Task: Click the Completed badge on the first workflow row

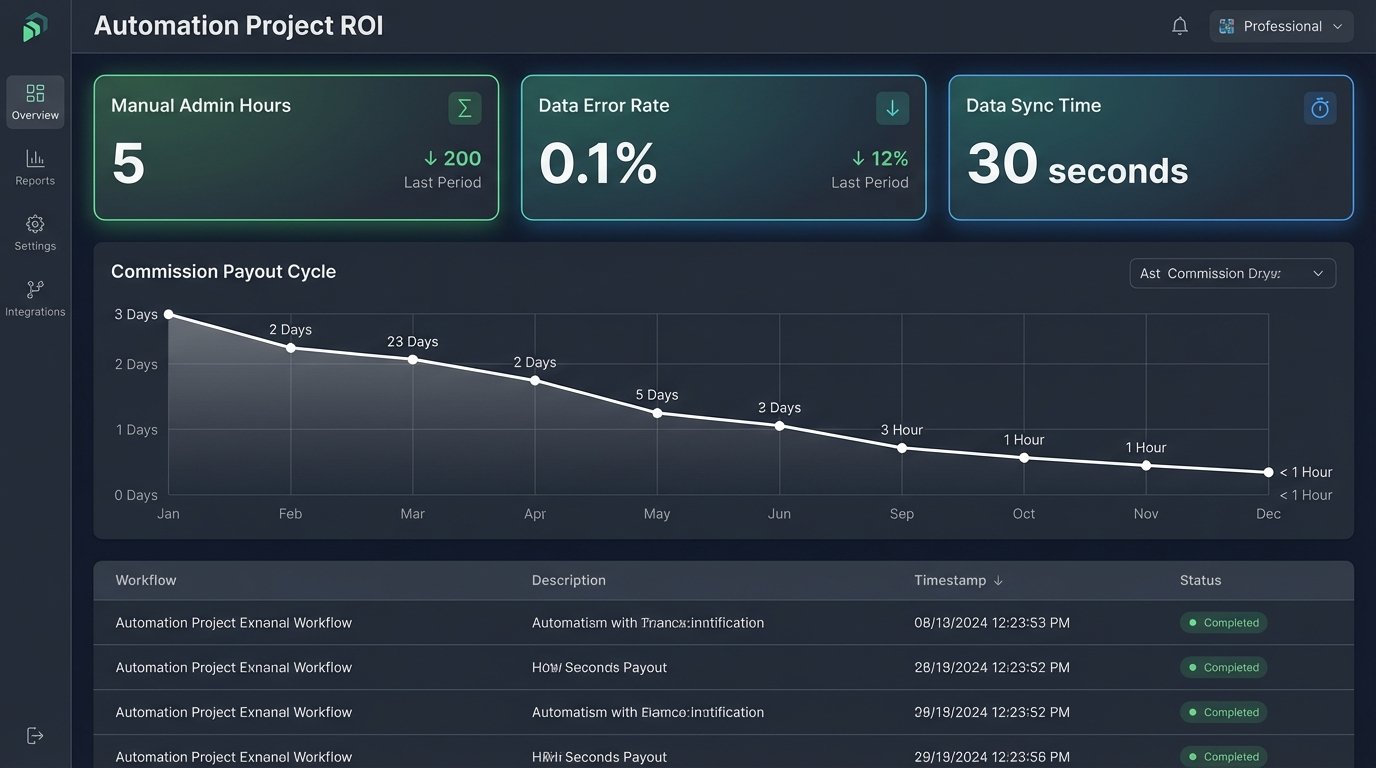Action: (1223, 622)
